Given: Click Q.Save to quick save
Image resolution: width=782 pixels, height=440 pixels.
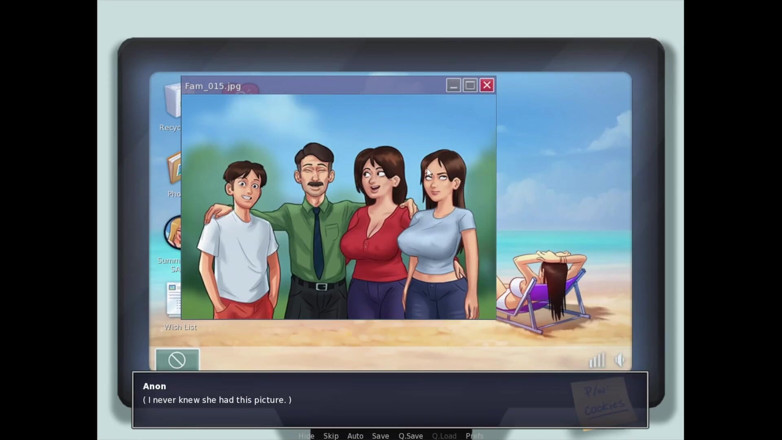Looking at the screenshot, I should (410, 436).
